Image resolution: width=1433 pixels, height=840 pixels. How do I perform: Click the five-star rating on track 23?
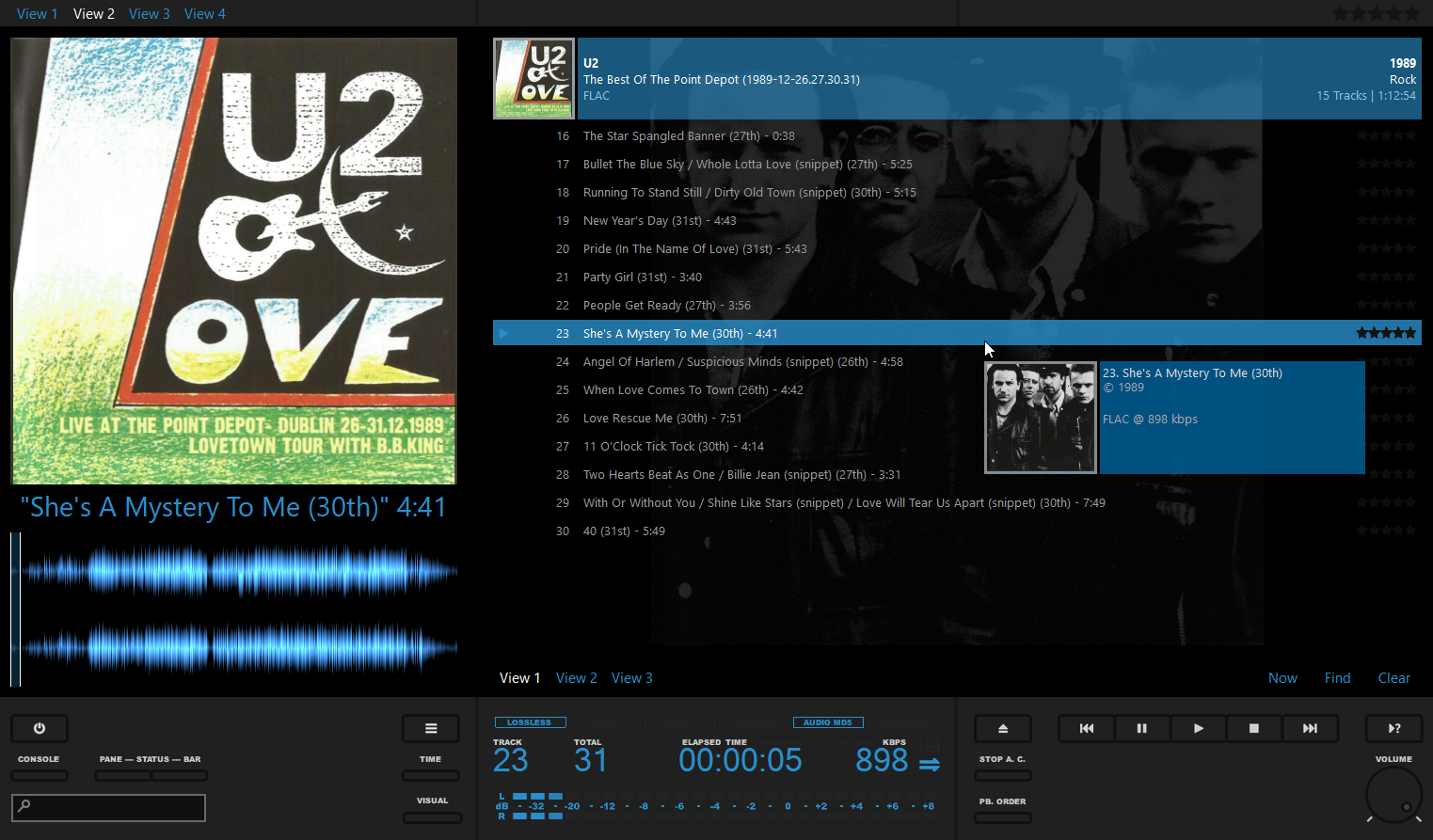tap(1386, 333)
